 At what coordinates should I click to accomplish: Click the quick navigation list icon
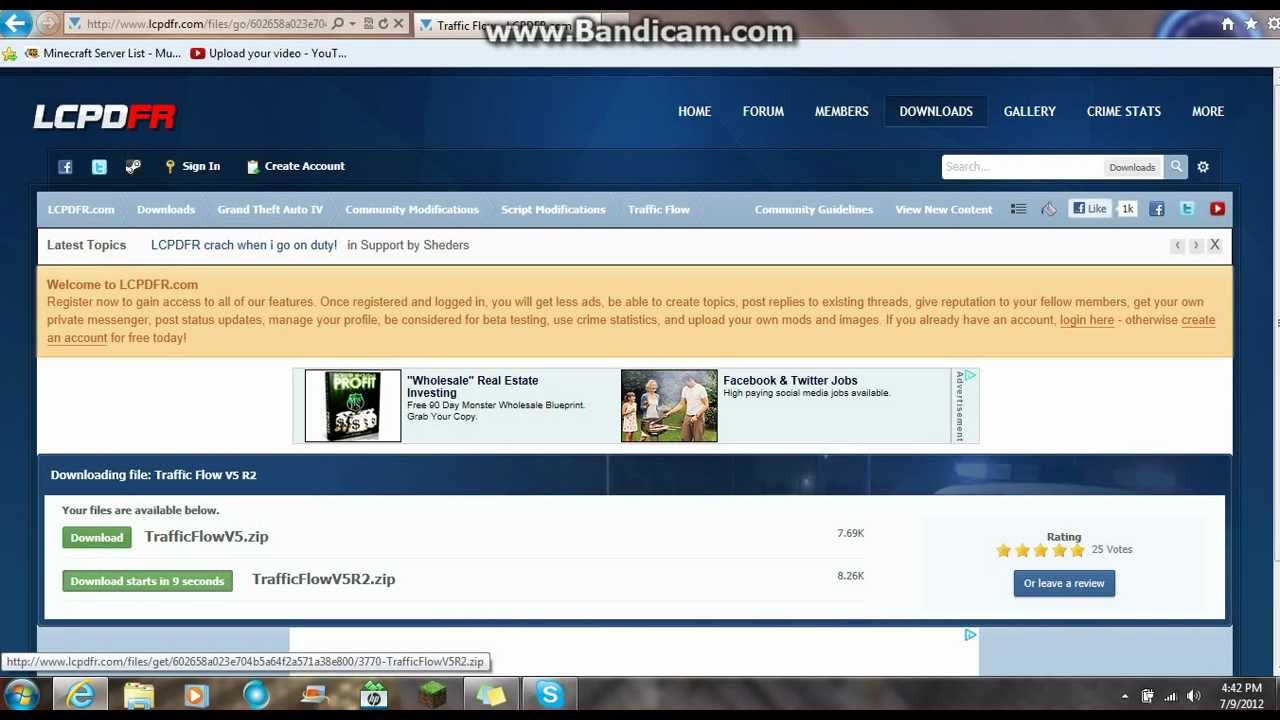coord(1018,209)
